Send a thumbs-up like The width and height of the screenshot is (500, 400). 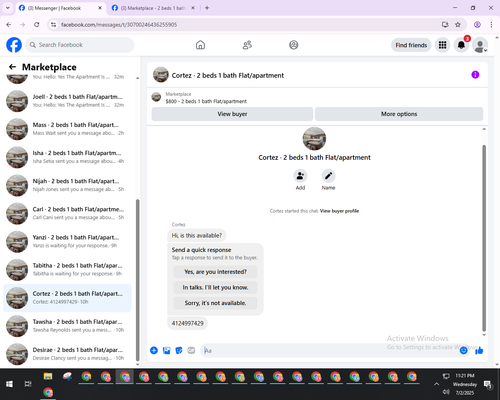coord(479,350)
